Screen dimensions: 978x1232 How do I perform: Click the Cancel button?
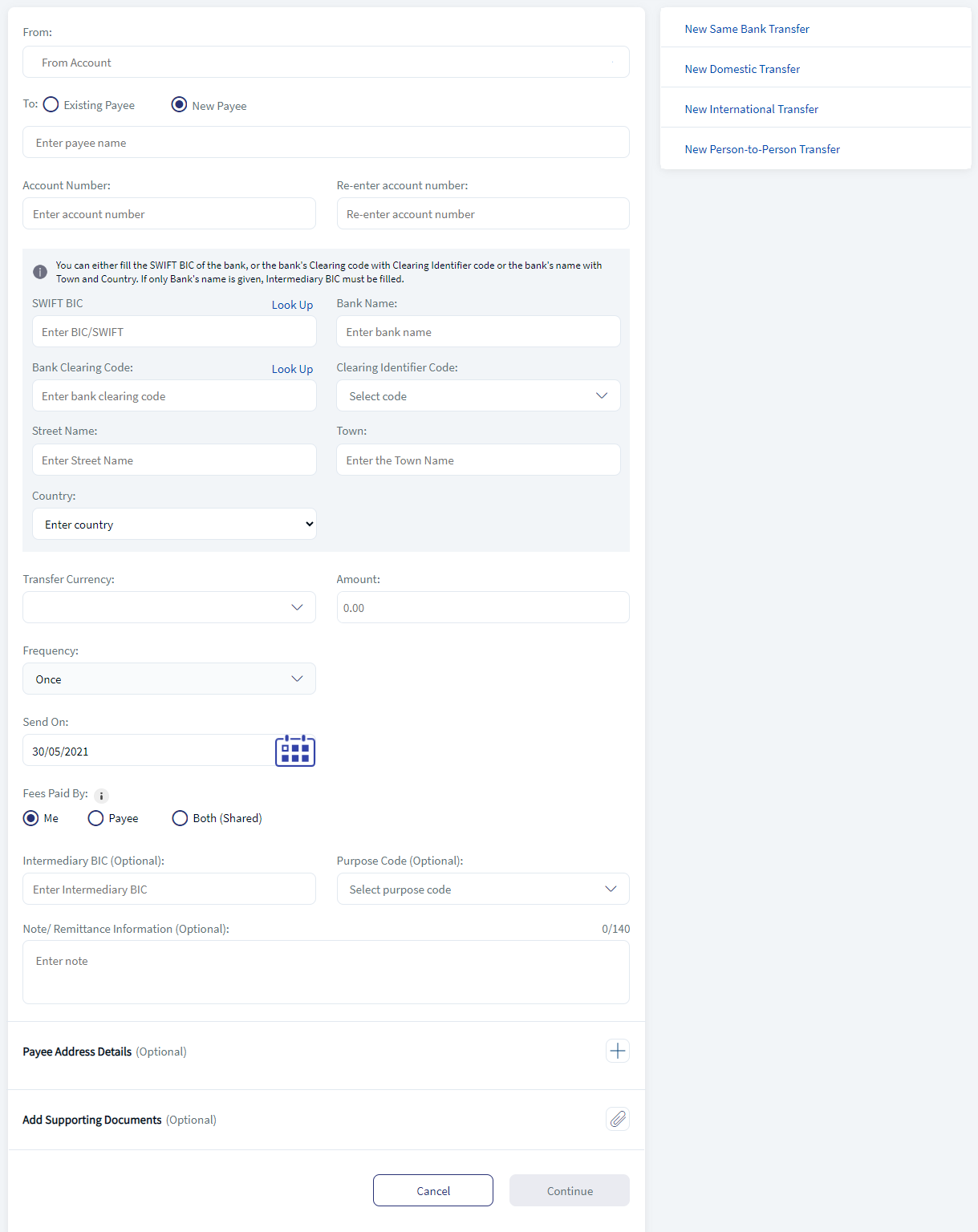[433, 1190]
